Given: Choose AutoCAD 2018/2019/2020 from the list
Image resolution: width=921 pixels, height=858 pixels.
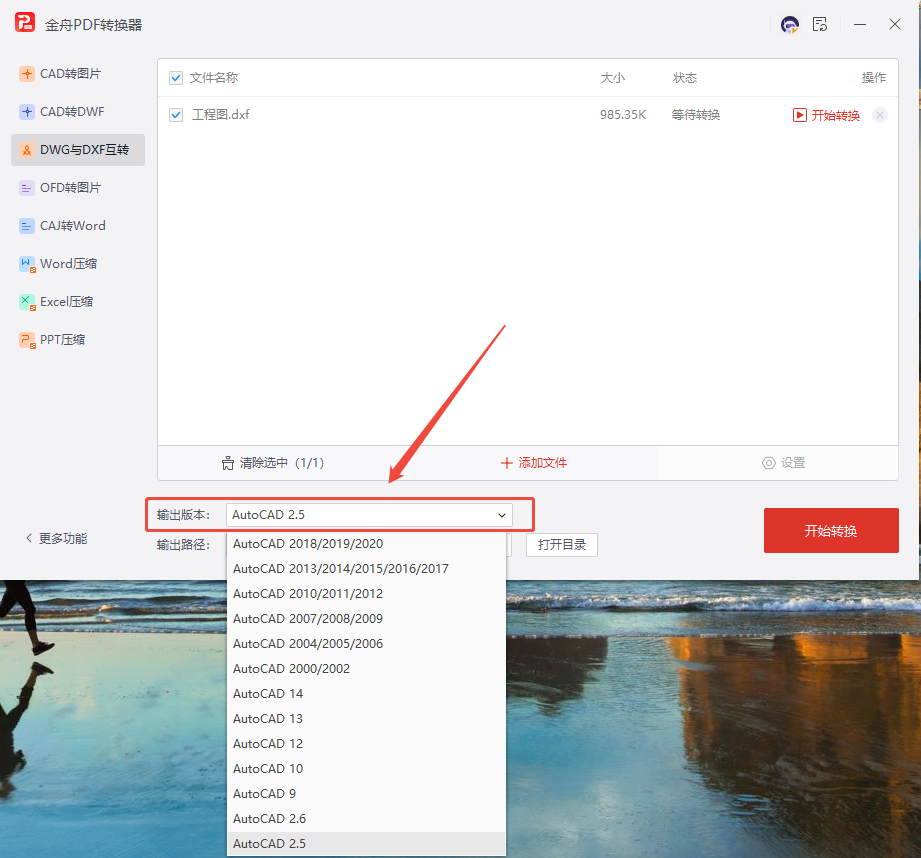Looking at the screenshot, I should (x=366, y=544).
